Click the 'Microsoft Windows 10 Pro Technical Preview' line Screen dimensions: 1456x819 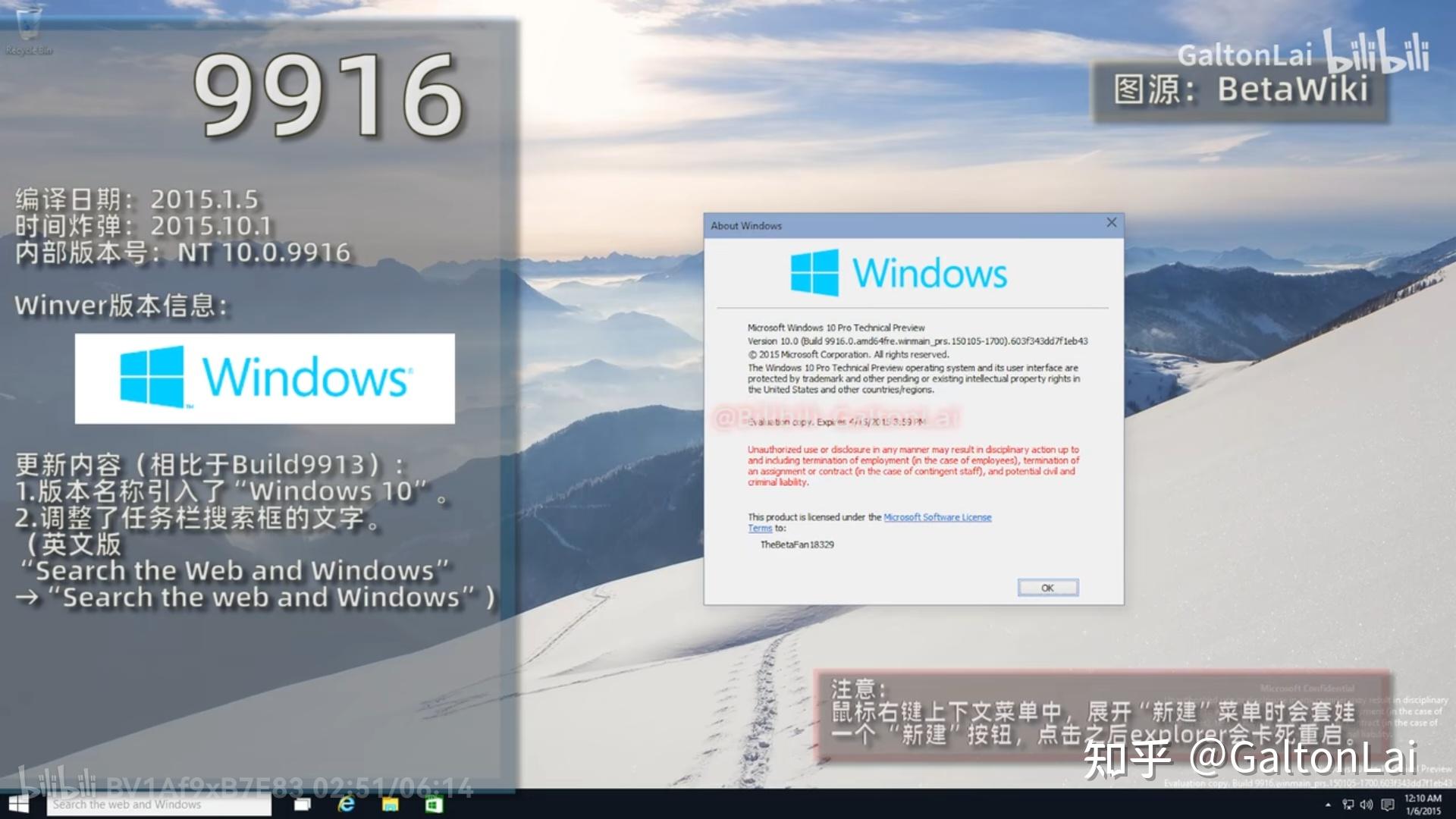836,328
